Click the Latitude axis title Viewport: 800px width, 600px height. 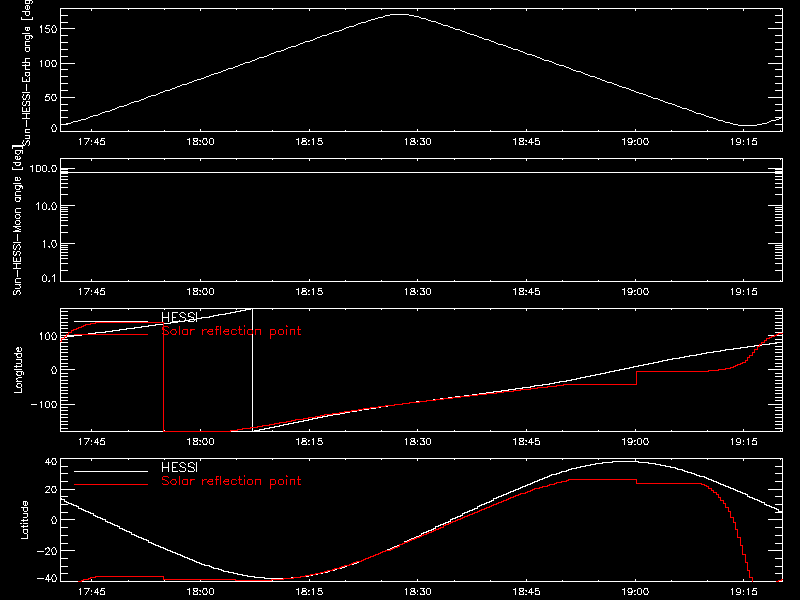(x=24, y=520)
